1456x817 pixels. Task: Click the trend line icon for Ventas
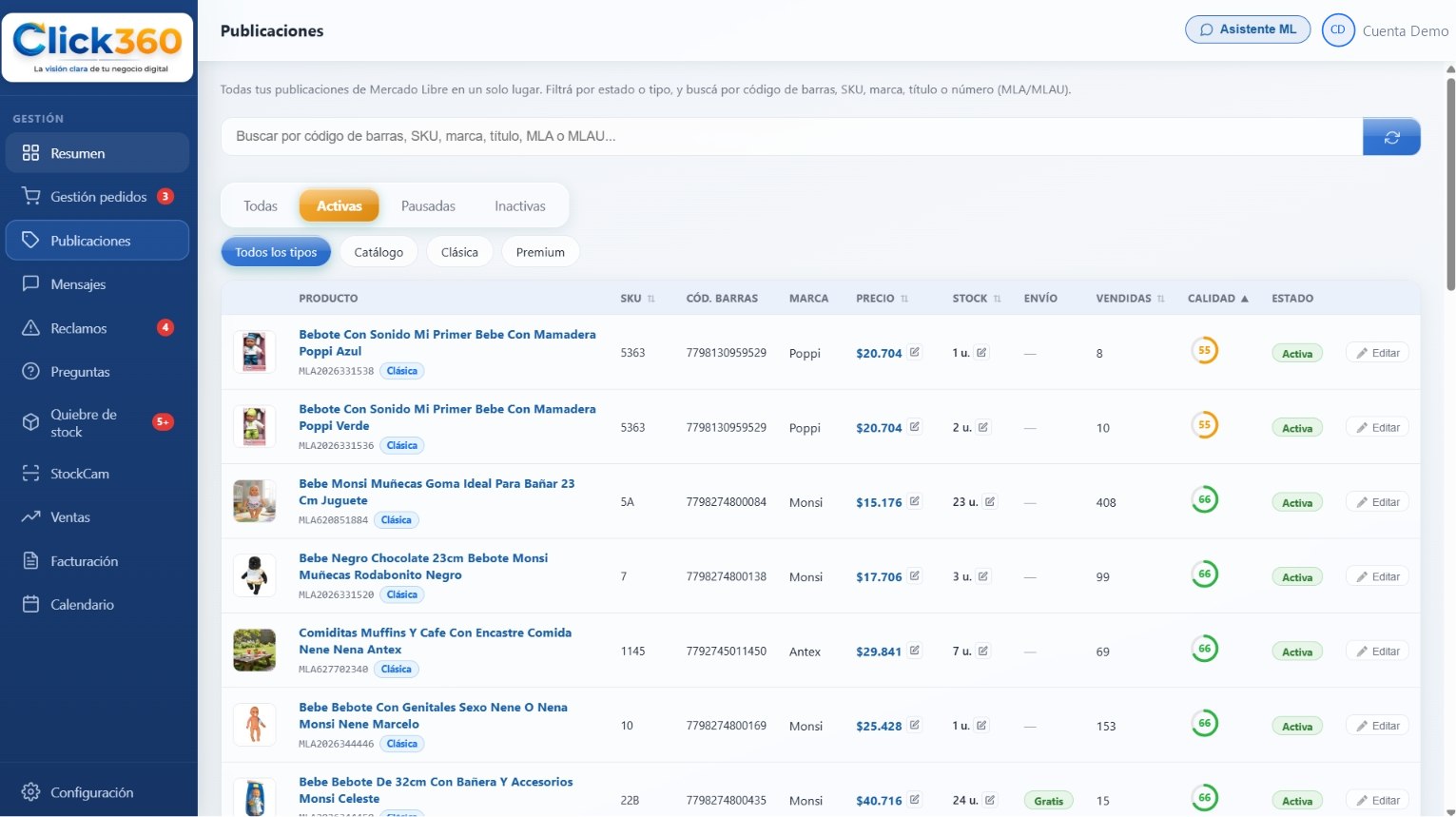(x=30, y=517)
